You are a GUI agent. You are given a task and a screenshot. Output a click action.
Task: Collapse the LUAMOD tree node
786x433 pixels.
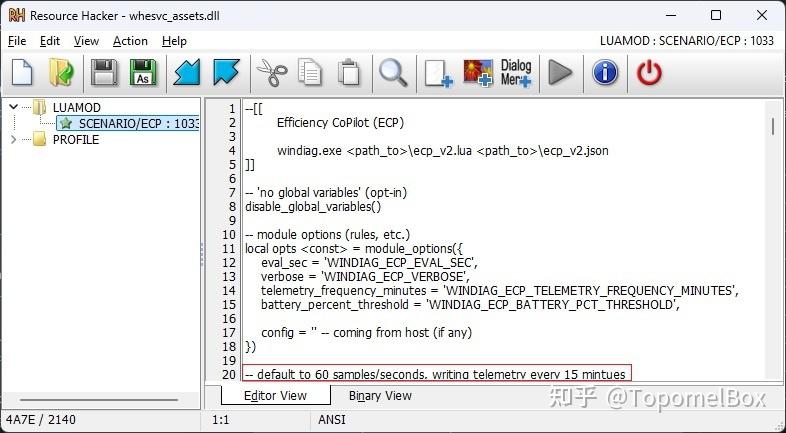(14, 107)
